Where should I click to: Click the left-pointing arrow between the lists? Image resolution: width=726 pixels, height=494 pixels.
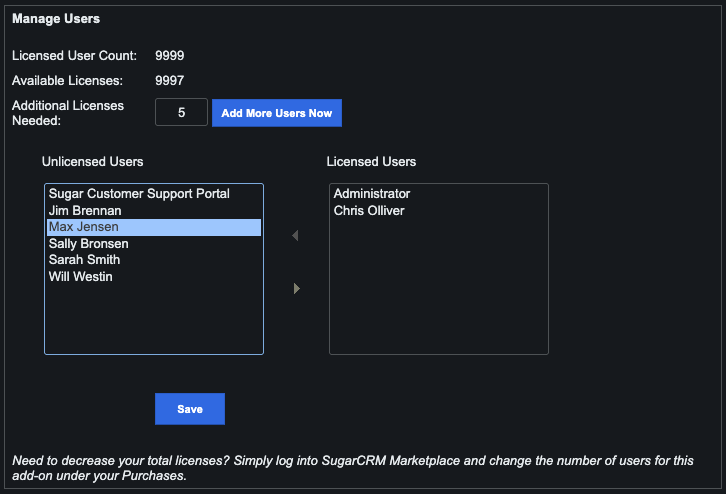click(x=295, y=236)
